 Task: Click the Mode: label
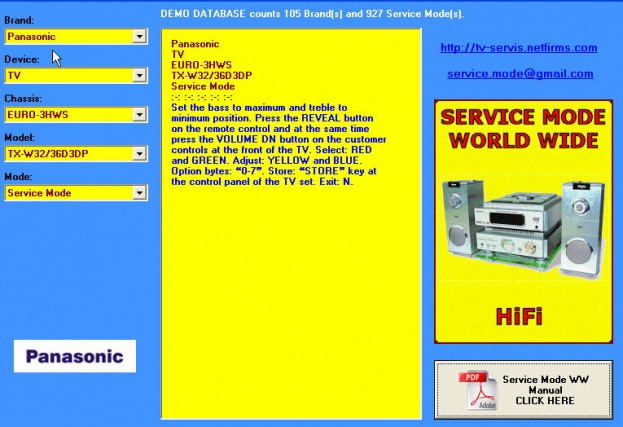(x=18, y=176)
